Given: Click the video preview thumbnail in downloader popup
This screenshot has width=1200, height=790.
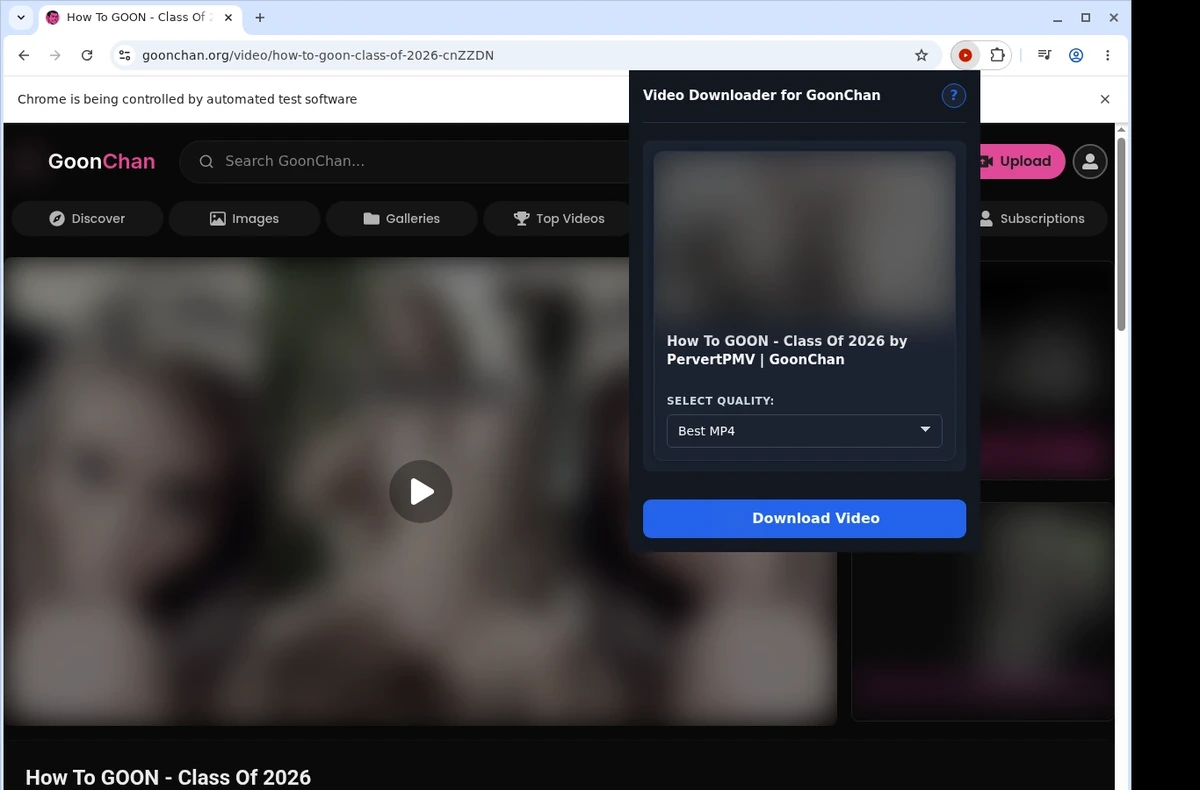Looking at the screenshot, I should coord(804,236).
